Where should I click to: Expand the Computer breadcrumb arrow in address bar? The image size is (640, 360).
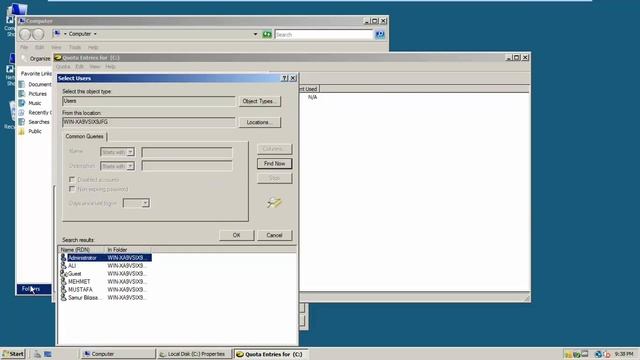click(95, 34)
